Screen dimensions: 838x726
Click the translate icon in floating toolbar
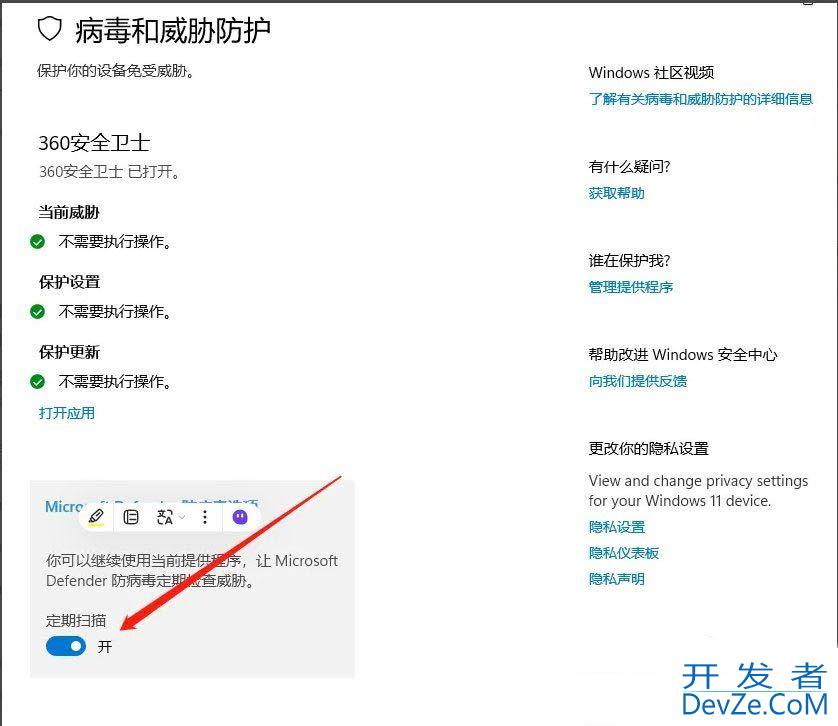165,517
